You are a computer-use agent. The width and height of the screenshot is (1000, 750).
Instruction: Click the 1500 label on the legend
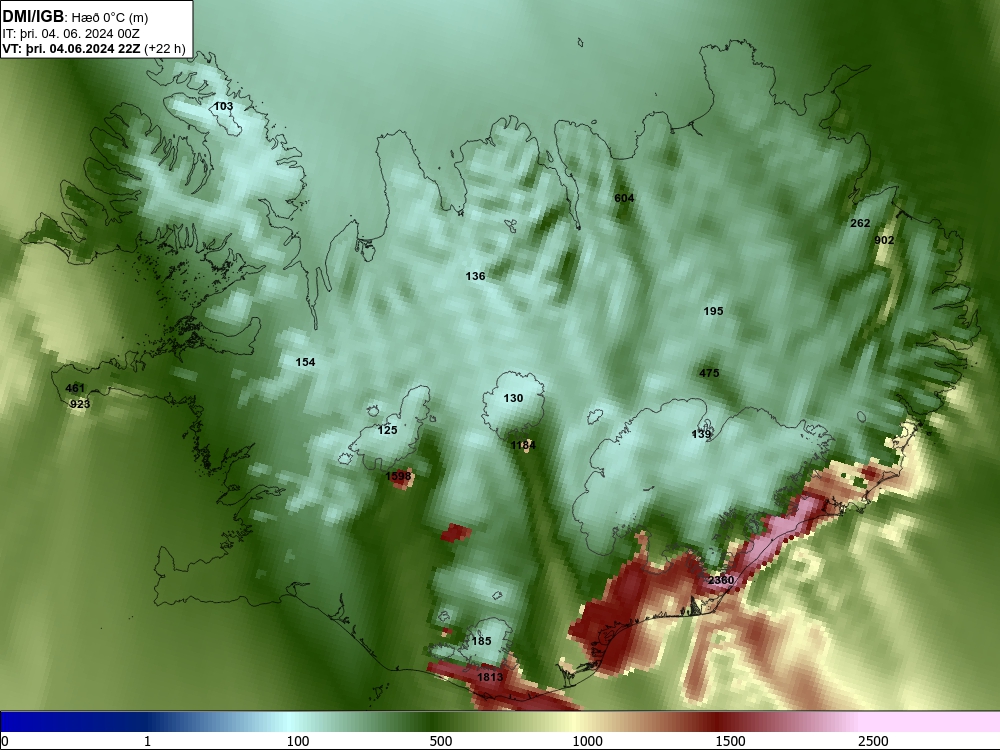[730, 741]
